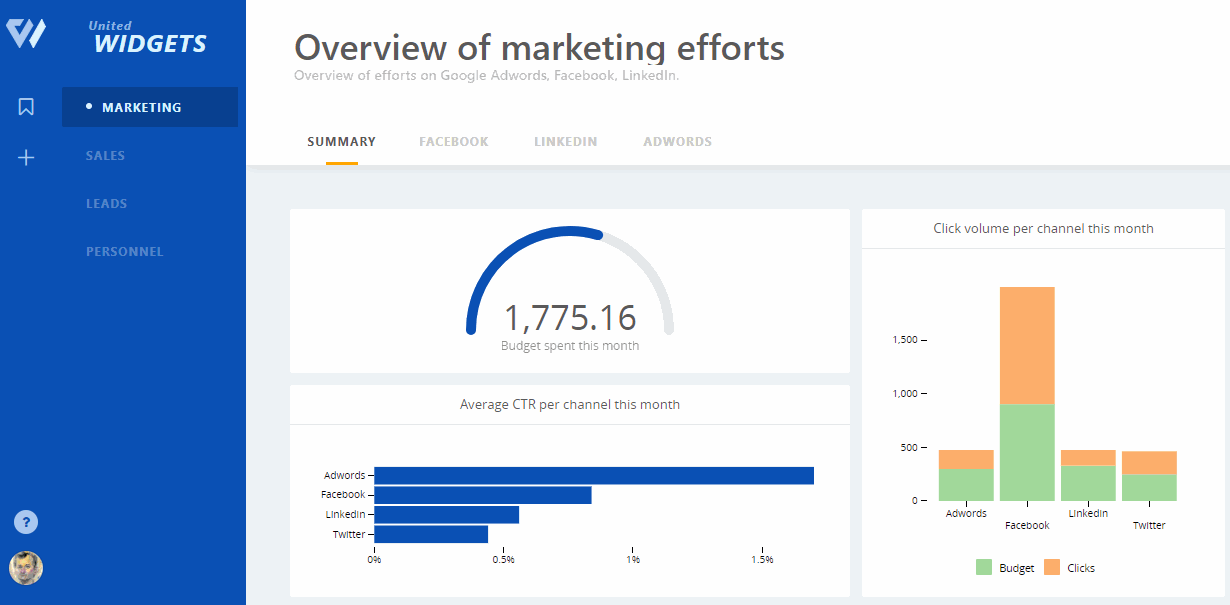Open the bookmark icon in sidebar
Viewport: 1230px width, 605px height.
click(26, 107)
